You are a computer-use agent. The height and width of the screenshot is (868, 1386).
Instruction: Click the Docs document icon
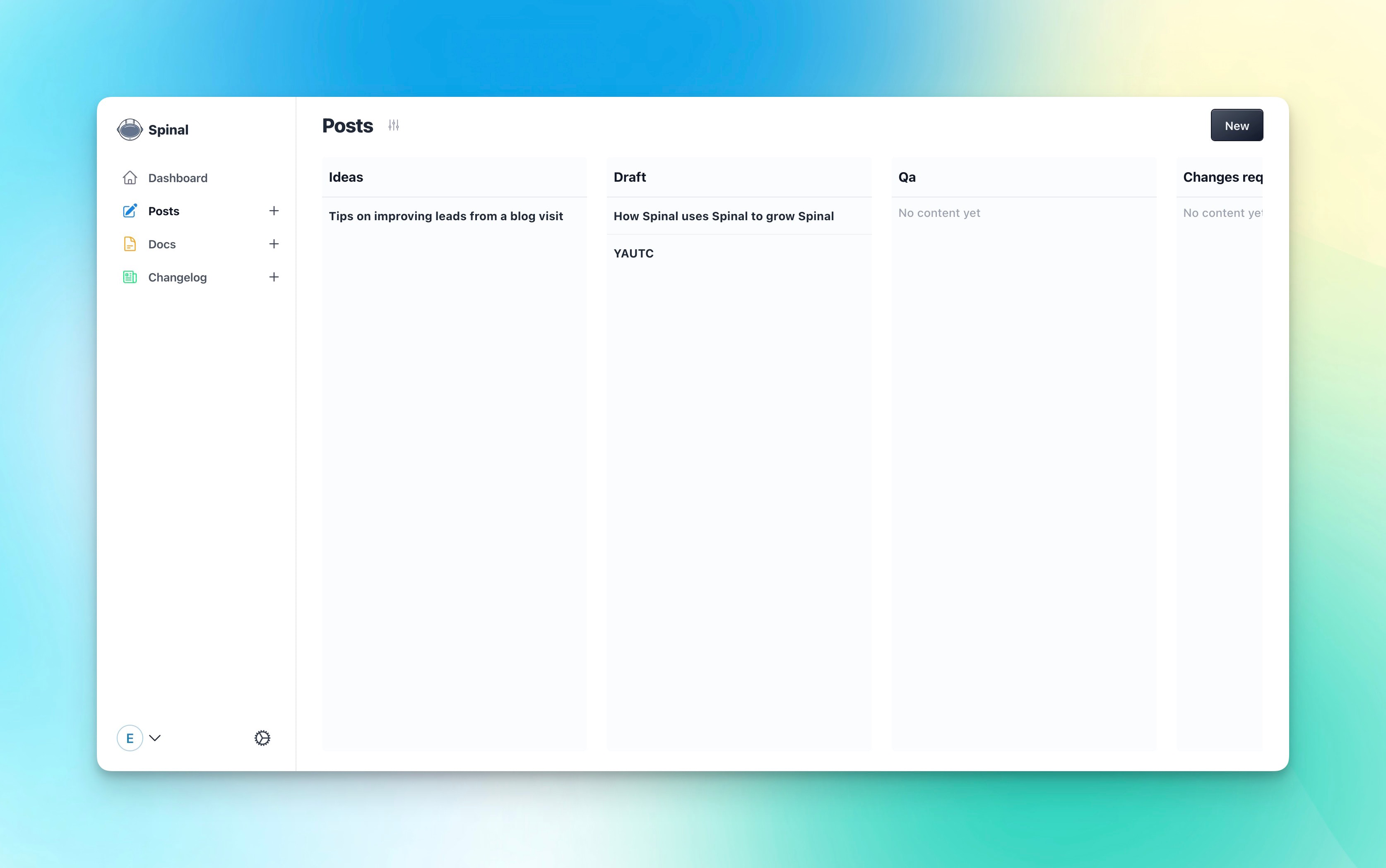130,244
